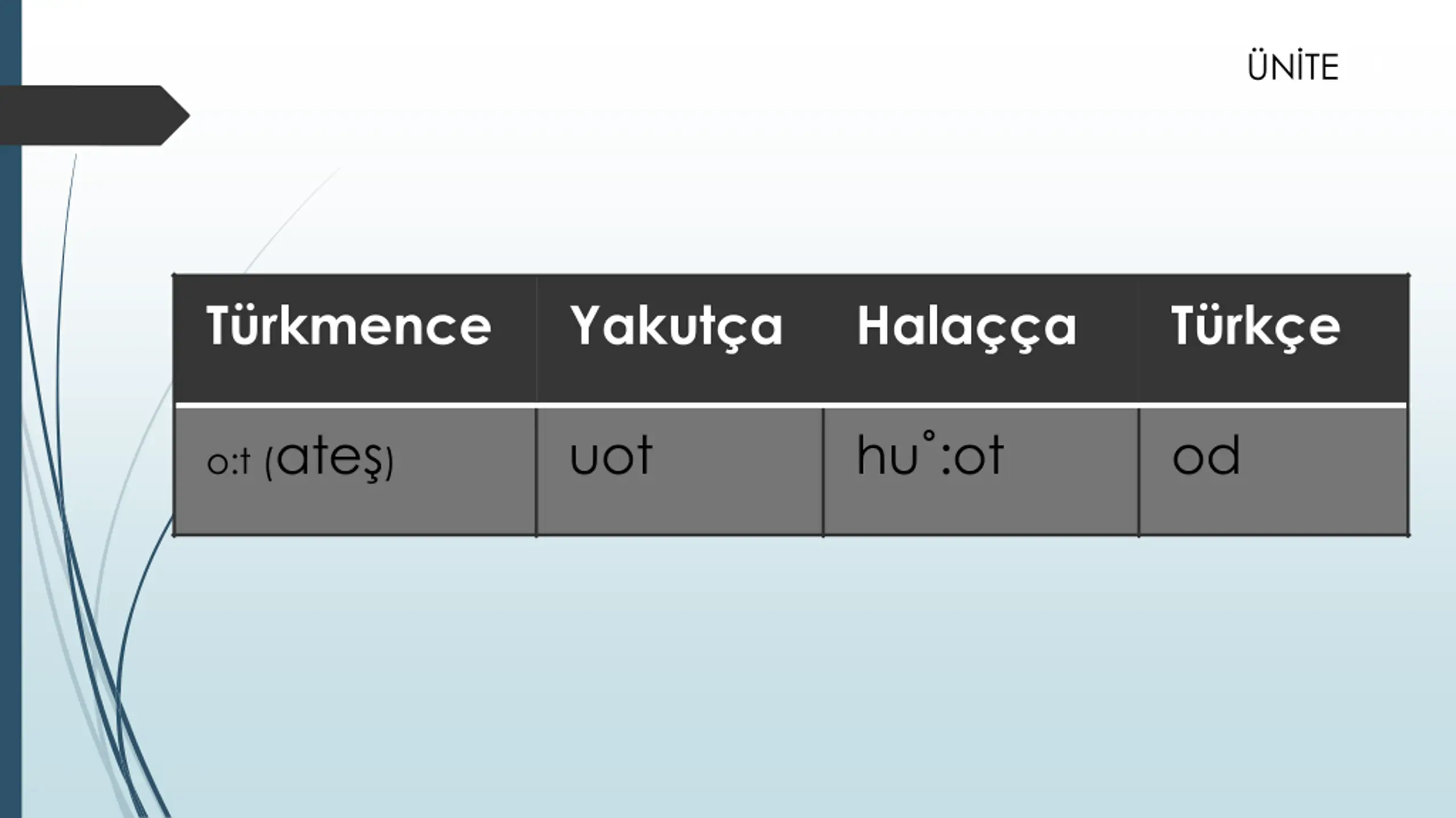The height and width of the screenshot is (818, 1456).
Task: Click the border between the uot and hu°:ot cells
Action: [822, 472]
